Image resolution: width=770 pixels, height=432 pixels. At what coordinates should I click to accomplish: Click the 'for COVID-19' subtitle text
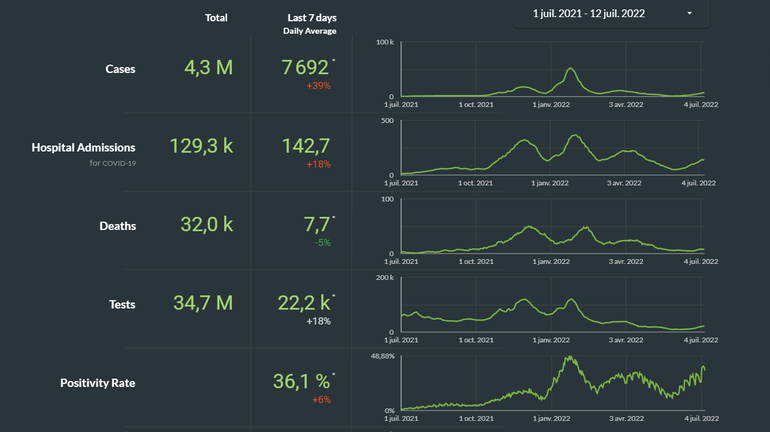[112, 163]
